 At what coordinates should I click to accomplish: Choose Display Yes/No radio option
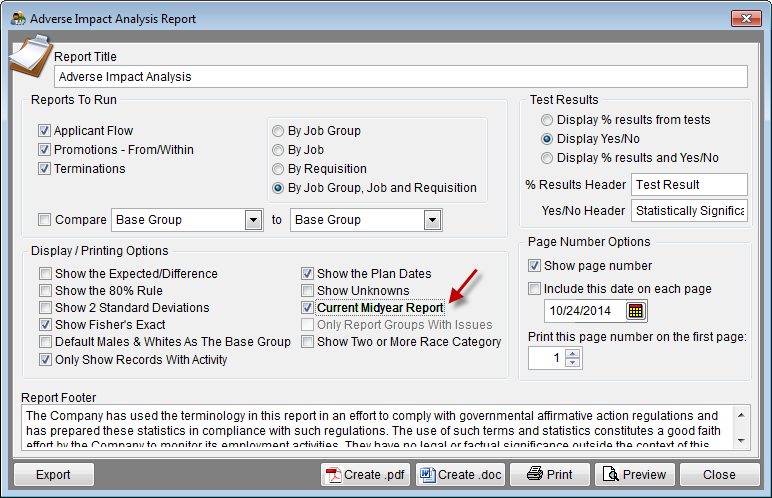(x=547, y=139)
